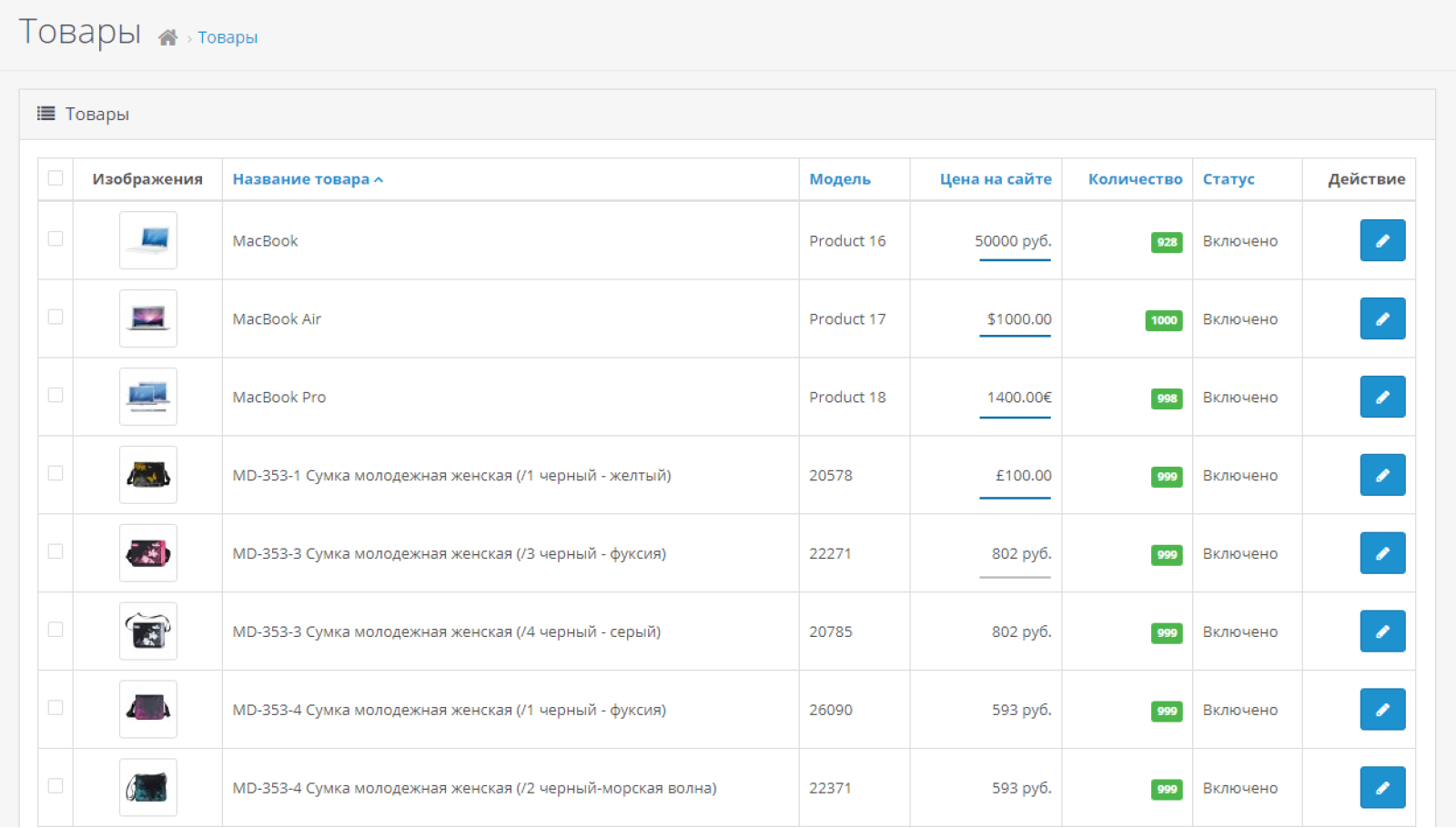Open the bag thumbnail for model 22371

point(148,788)
